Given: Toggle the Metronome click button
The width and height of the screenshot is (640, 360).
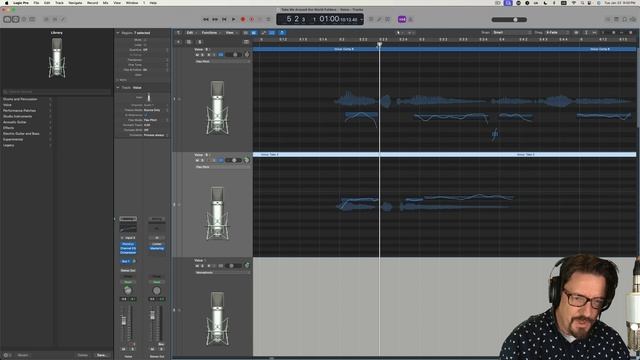Looking at the screenshot, I should click(411, 19).
